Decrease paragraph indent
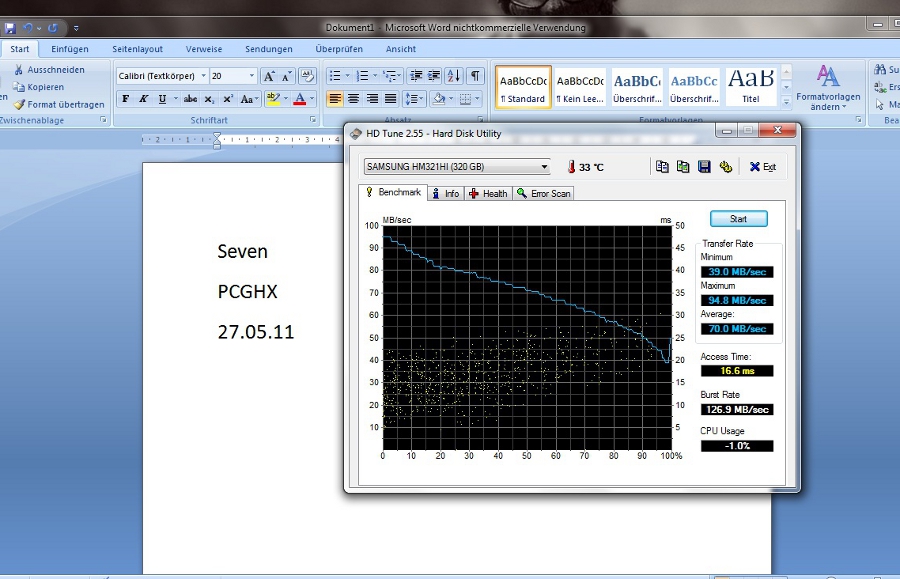Screen dimensions: 900x579 pyautogui.click(x=416, y=76)
